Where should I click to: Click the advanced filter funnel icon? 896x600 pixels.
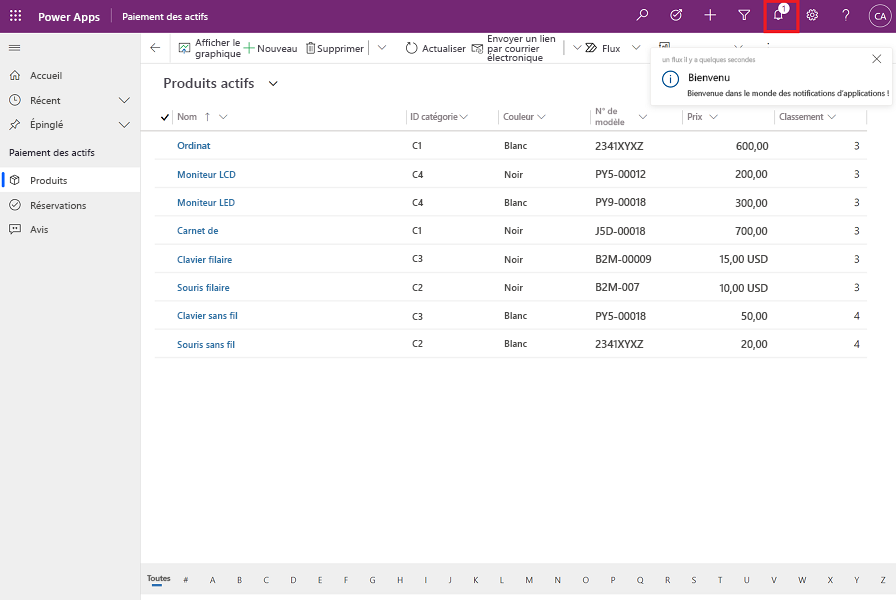coord(744,16)
